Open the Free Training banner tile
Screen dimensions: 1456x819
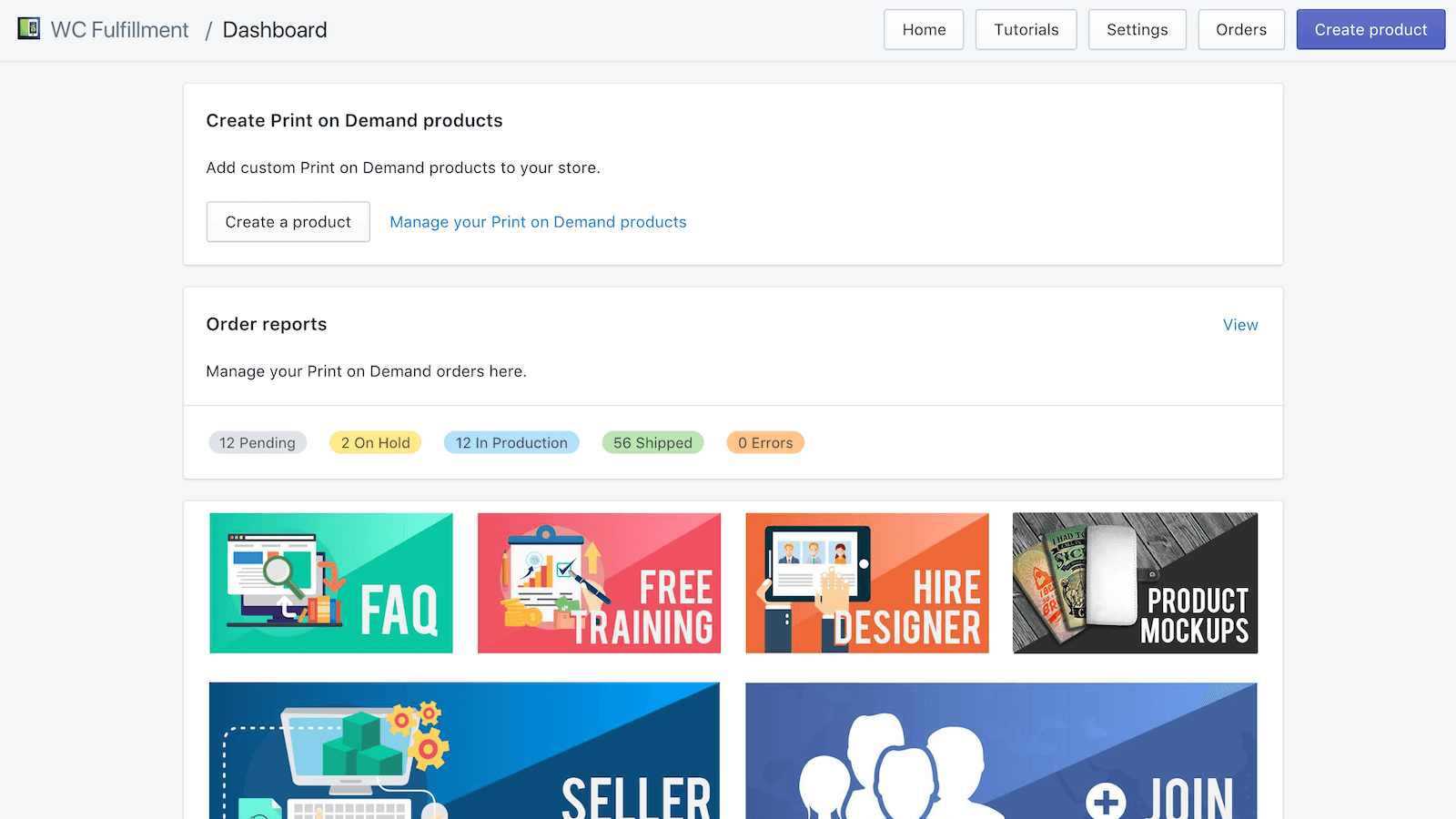pyautogui.click(x=599, y=583)
